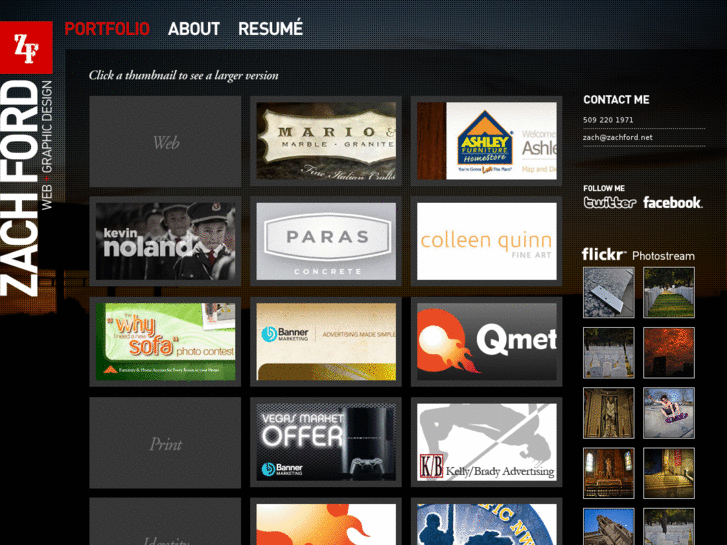Open flickr photo of illuminated steps at night
Image resolution: width=727 pixels, height=545 pixels.
669,473
